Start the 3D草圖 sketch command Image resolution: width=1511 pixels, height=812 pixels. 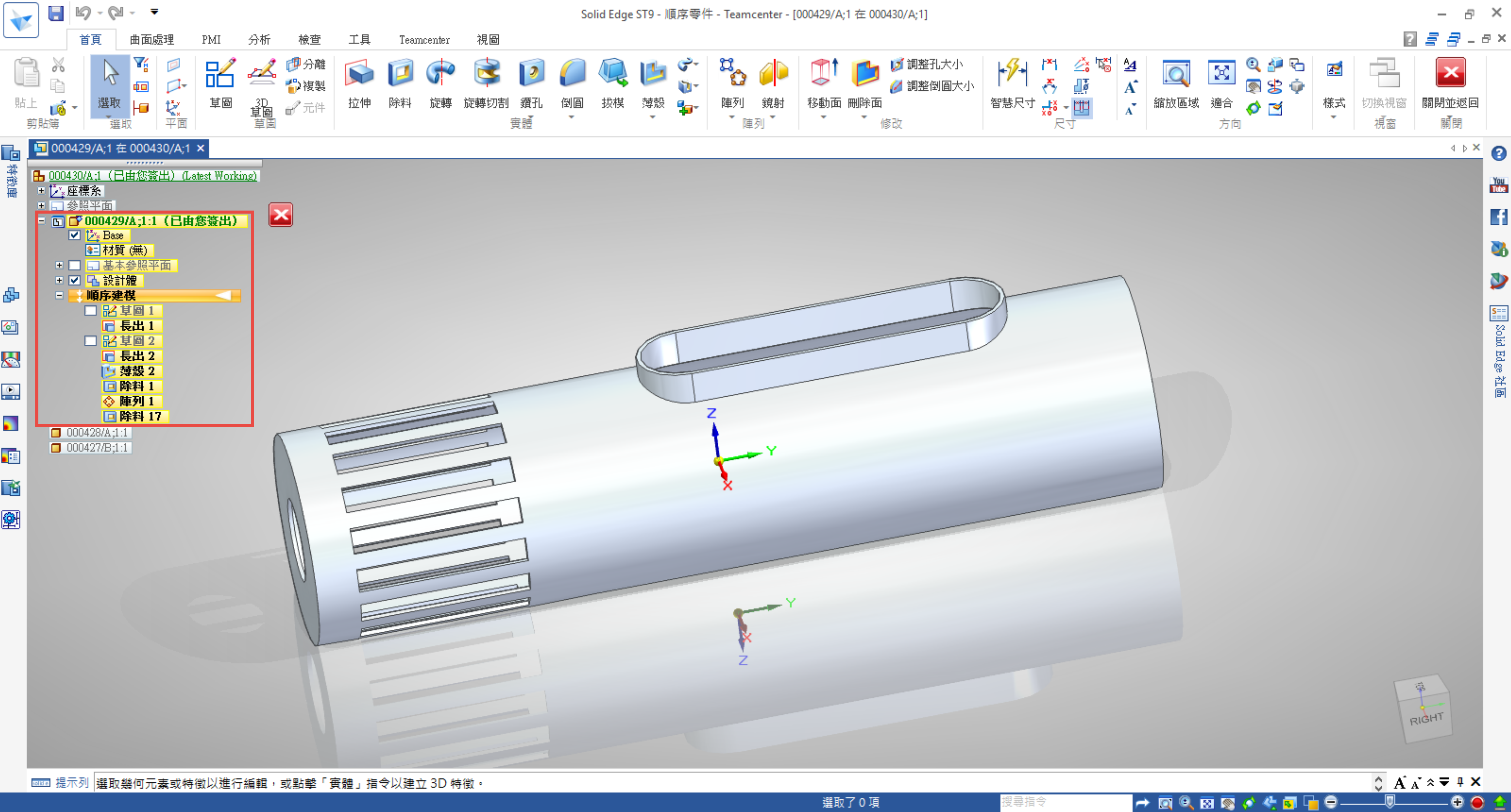pyautogui.click(x=262, y=86)
